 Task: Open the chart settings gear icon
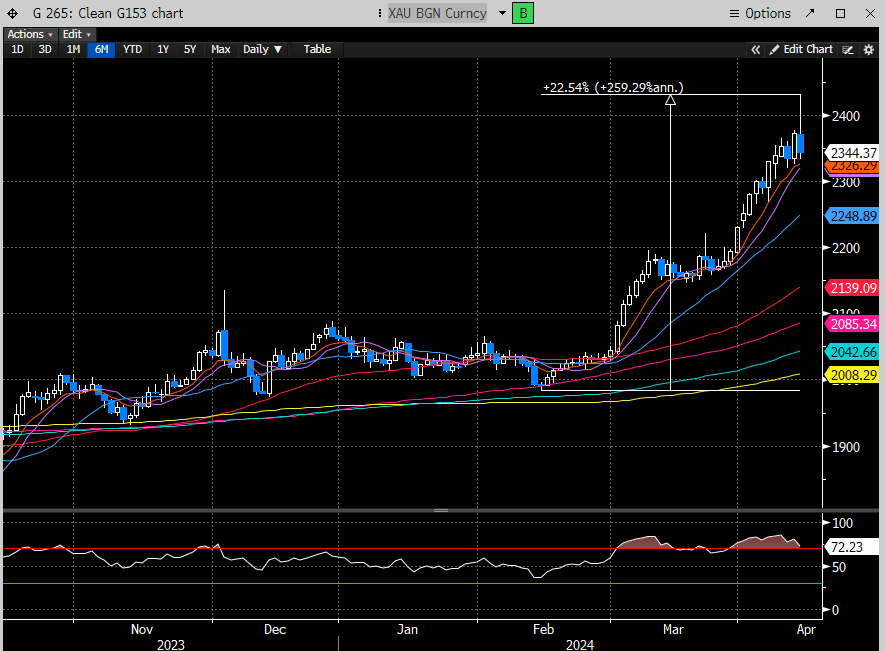(x=868, y=49)
